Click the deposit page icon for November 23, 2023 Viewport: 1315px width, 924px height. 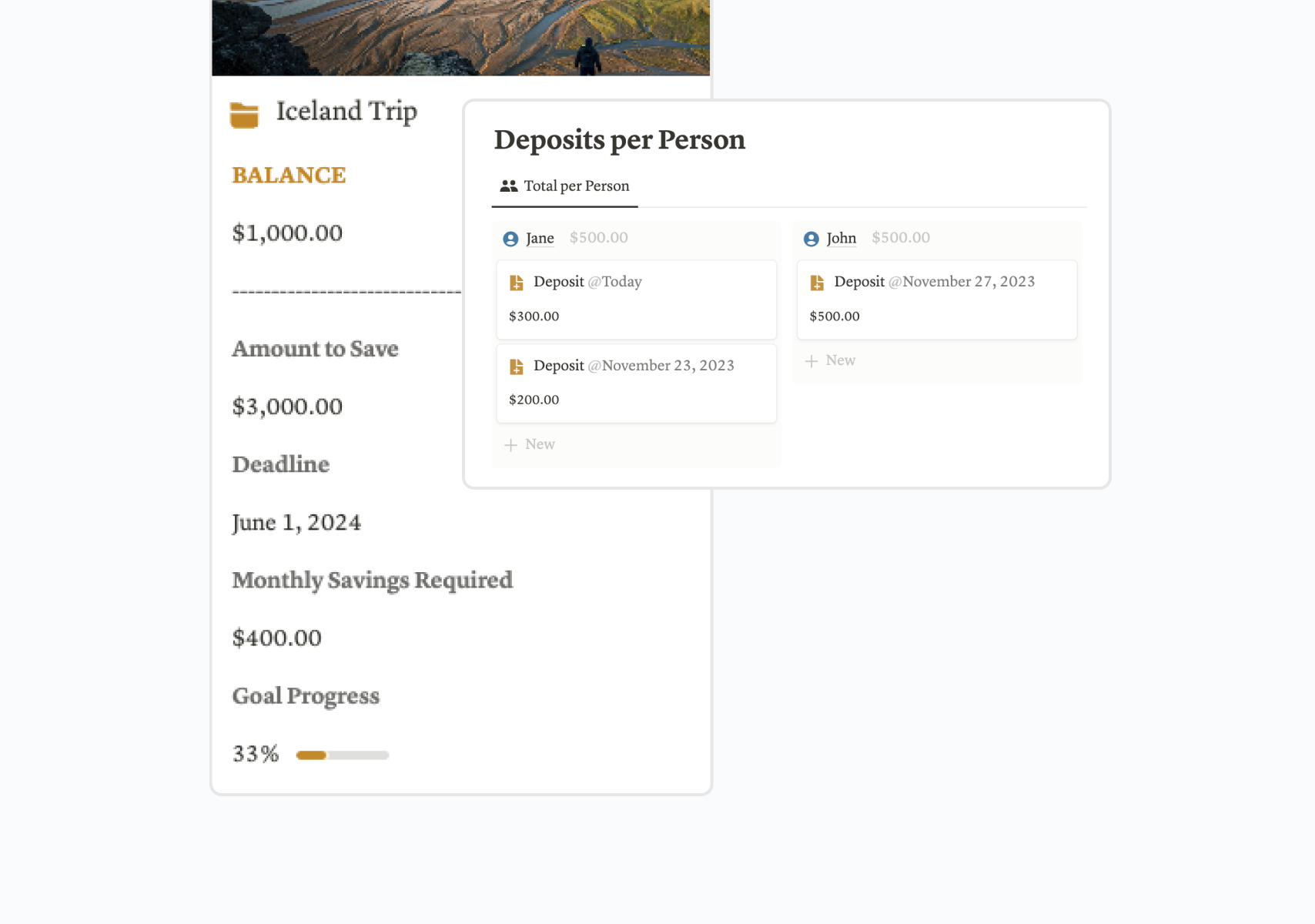[x=517, y=366]
